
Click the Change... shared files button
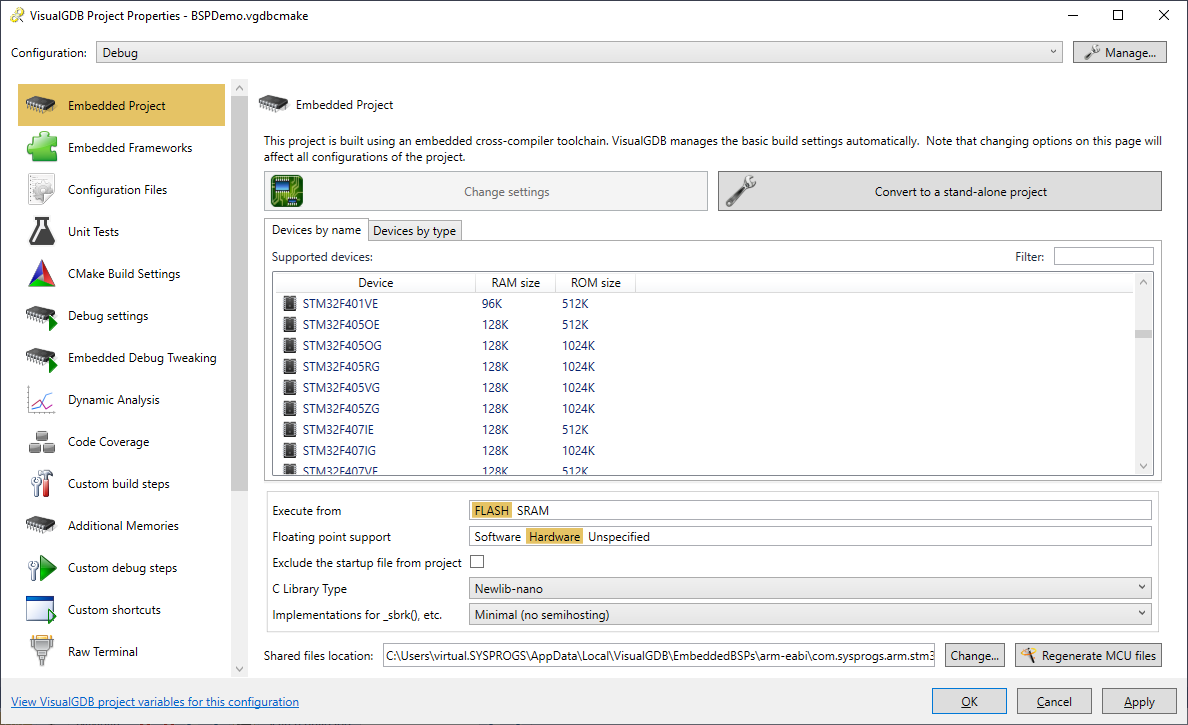(x=975, y=655)
